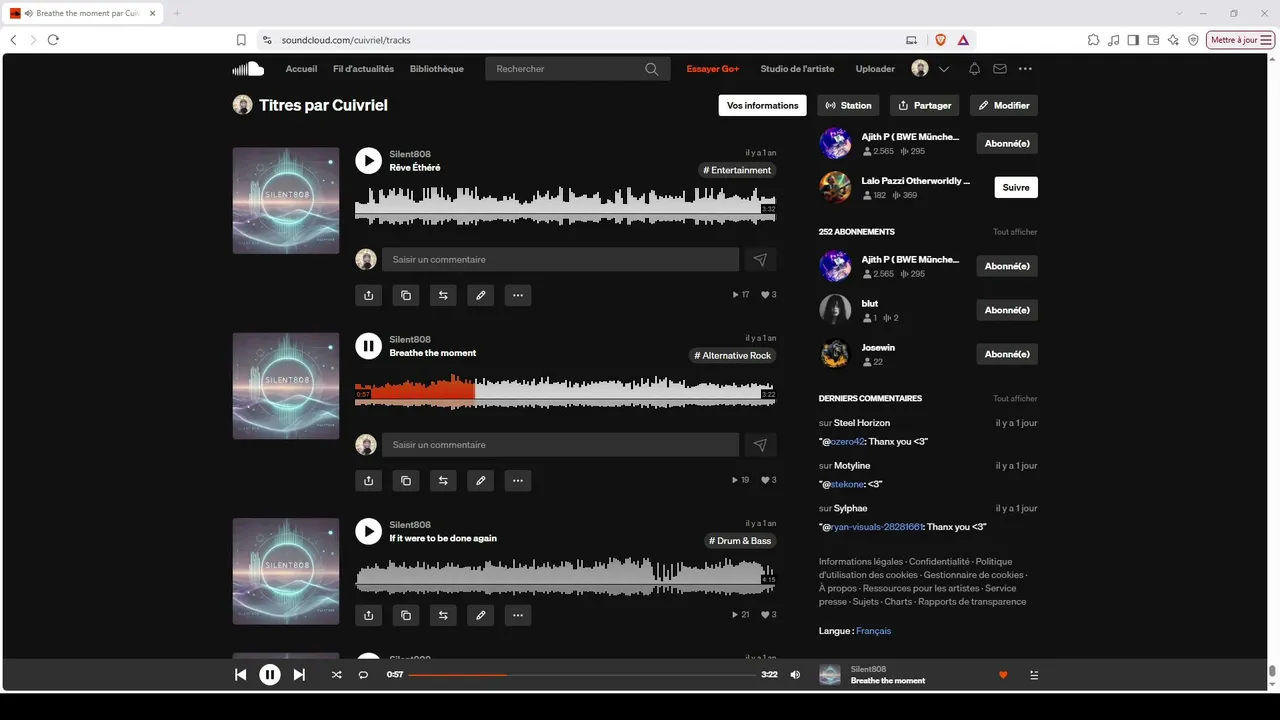Click the Partager button
This screenshot has height=720, width=1280.
tap(925, 105)
